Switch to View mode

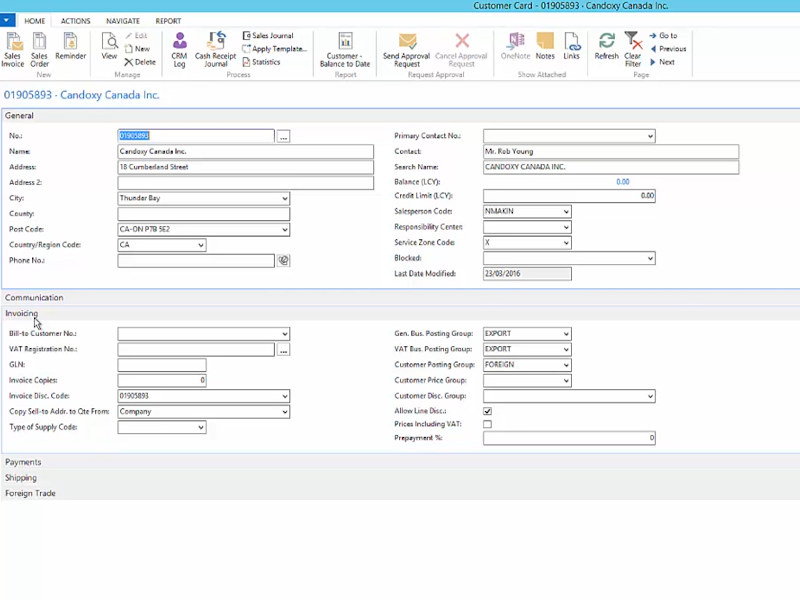(109, 46)
